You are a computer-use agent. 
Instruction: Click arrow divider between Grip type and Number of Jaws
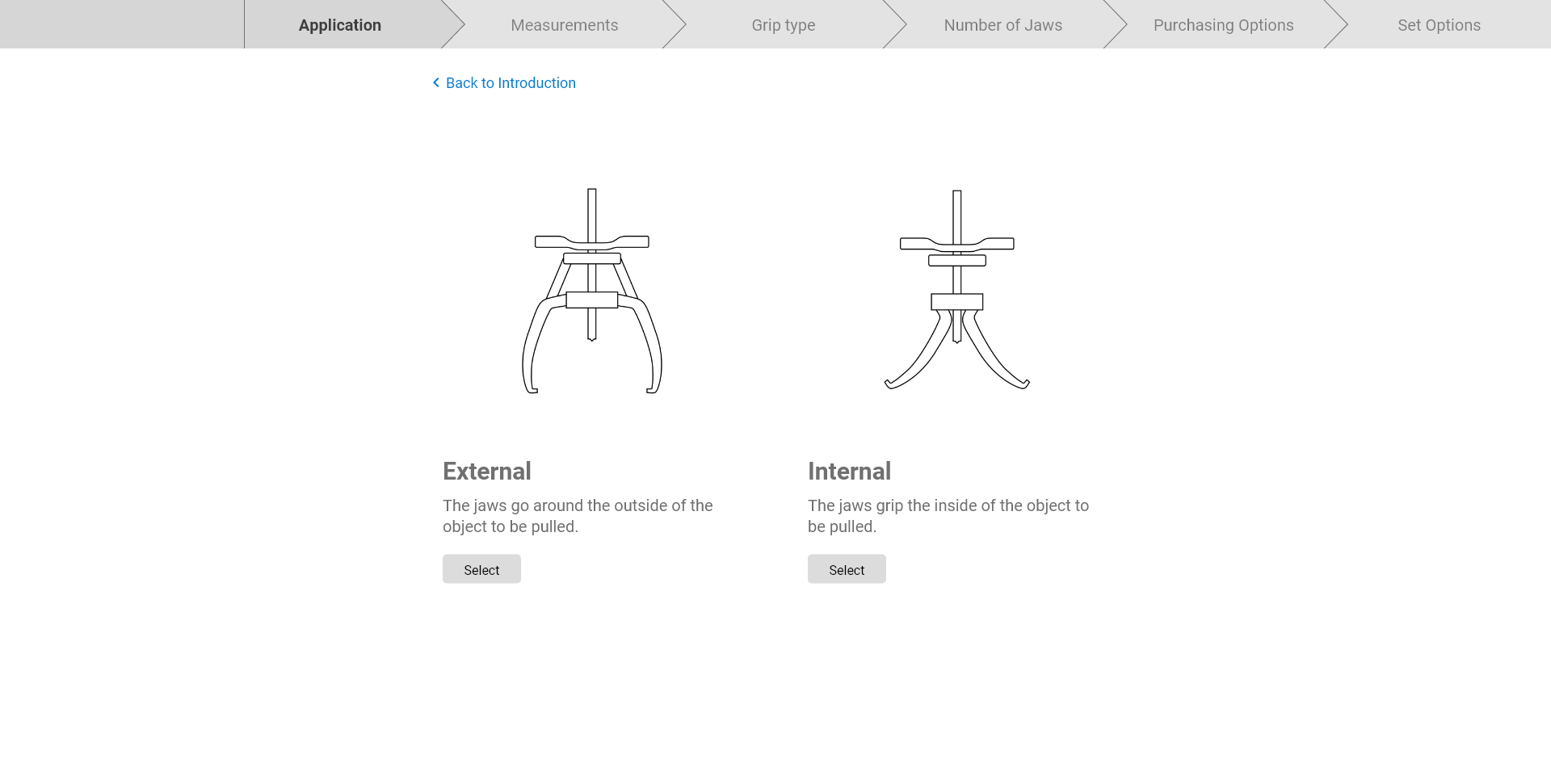[895, 24]
